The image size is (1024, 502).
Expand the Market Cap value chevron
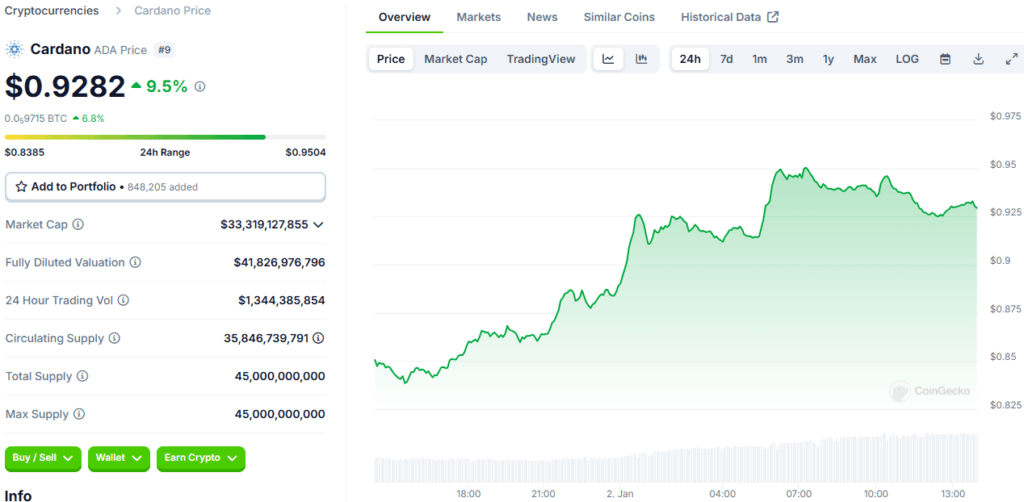(x=318, y=225)
